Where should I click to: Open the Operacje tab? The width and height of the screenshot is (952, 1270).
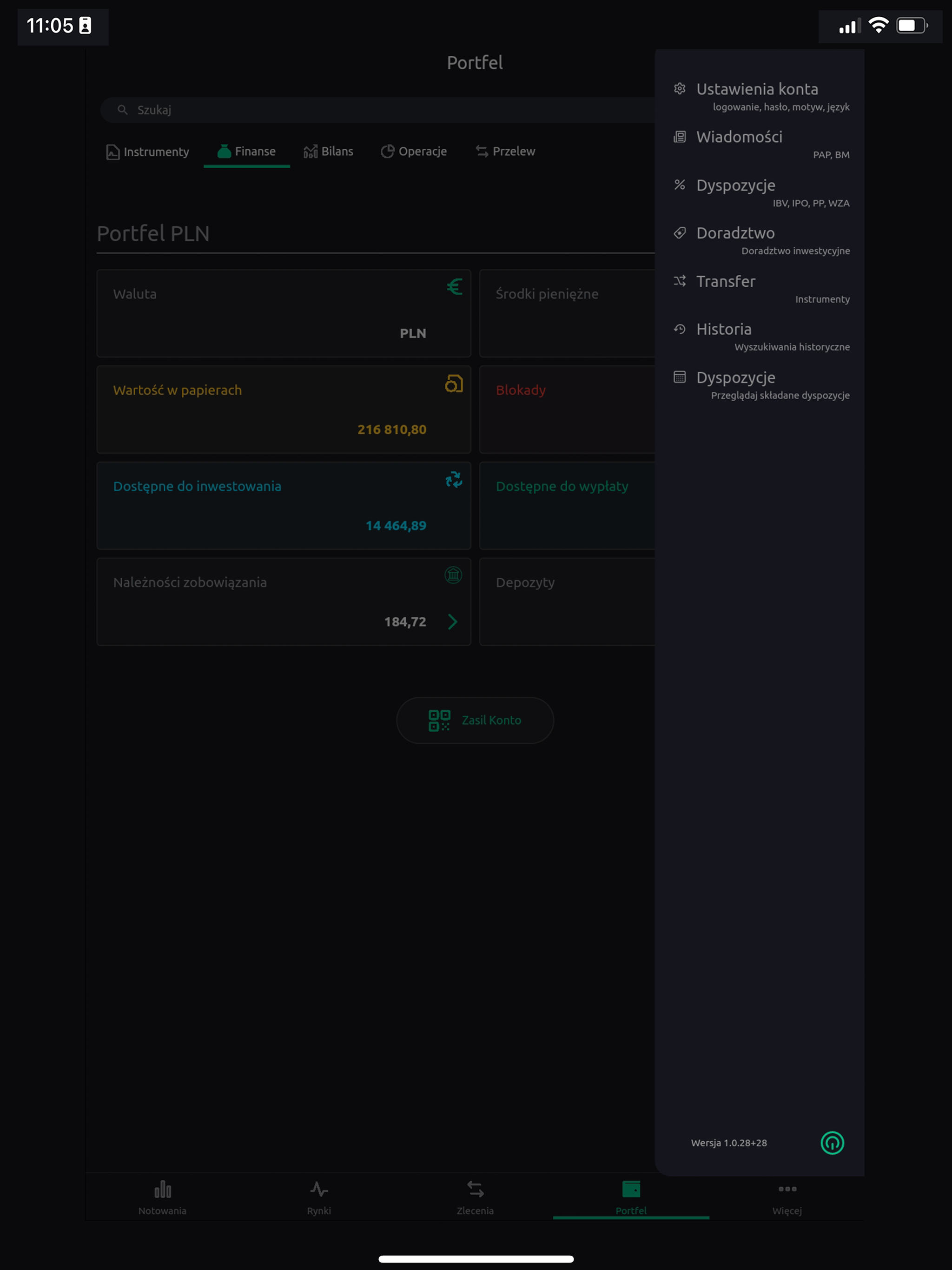(414, 152)
